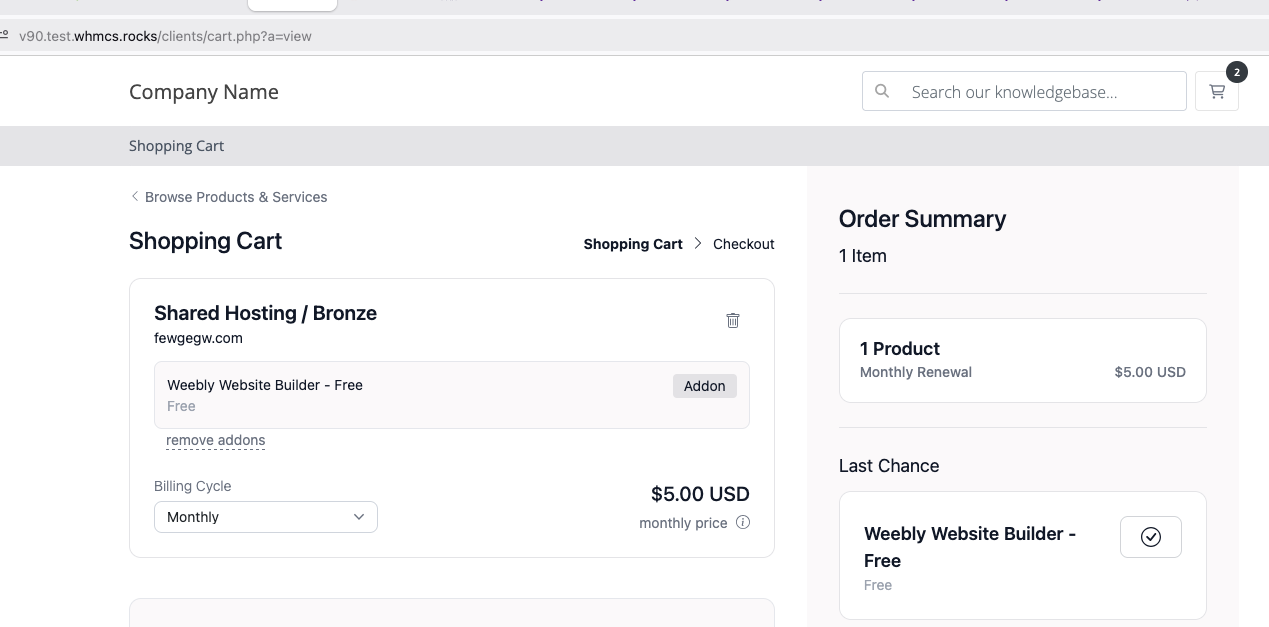Follow the Browse Products & Services link
This screenshot has height=627, width=1269.
(x=236, y=197)
